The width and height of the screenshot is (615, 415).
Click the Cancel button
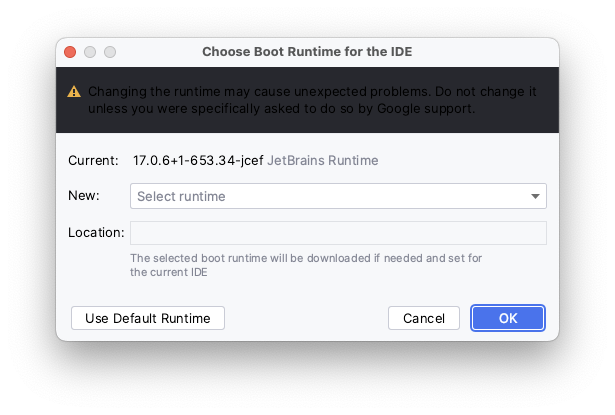[423, 318]
